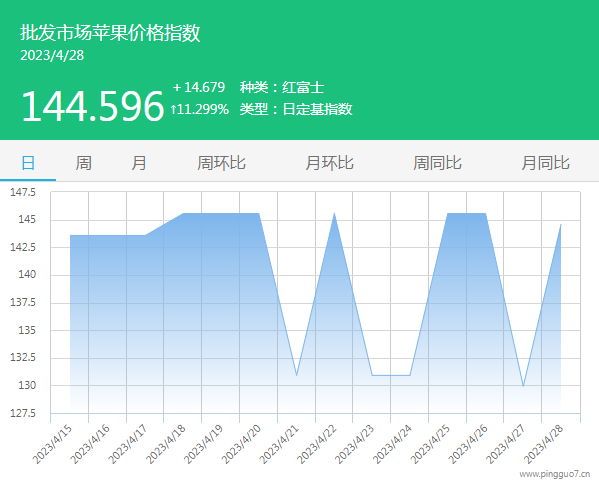The width and height of the screenshot is (599, 481).
Task: Click the 类型：日定基指数 label
Action: [296, 109]
